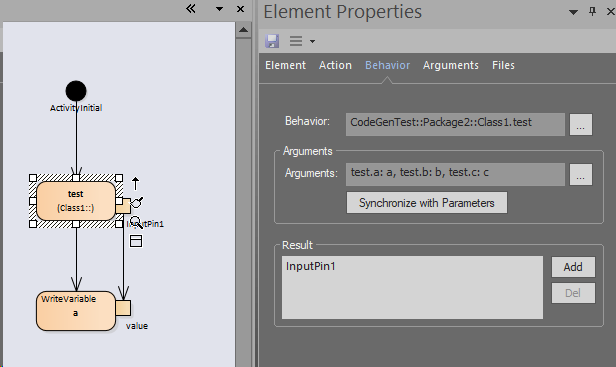Viewport: 616px width, 367px height.
Task: Collapse diagram panel with double chevron icon
Action: click(x=191, y=9)
